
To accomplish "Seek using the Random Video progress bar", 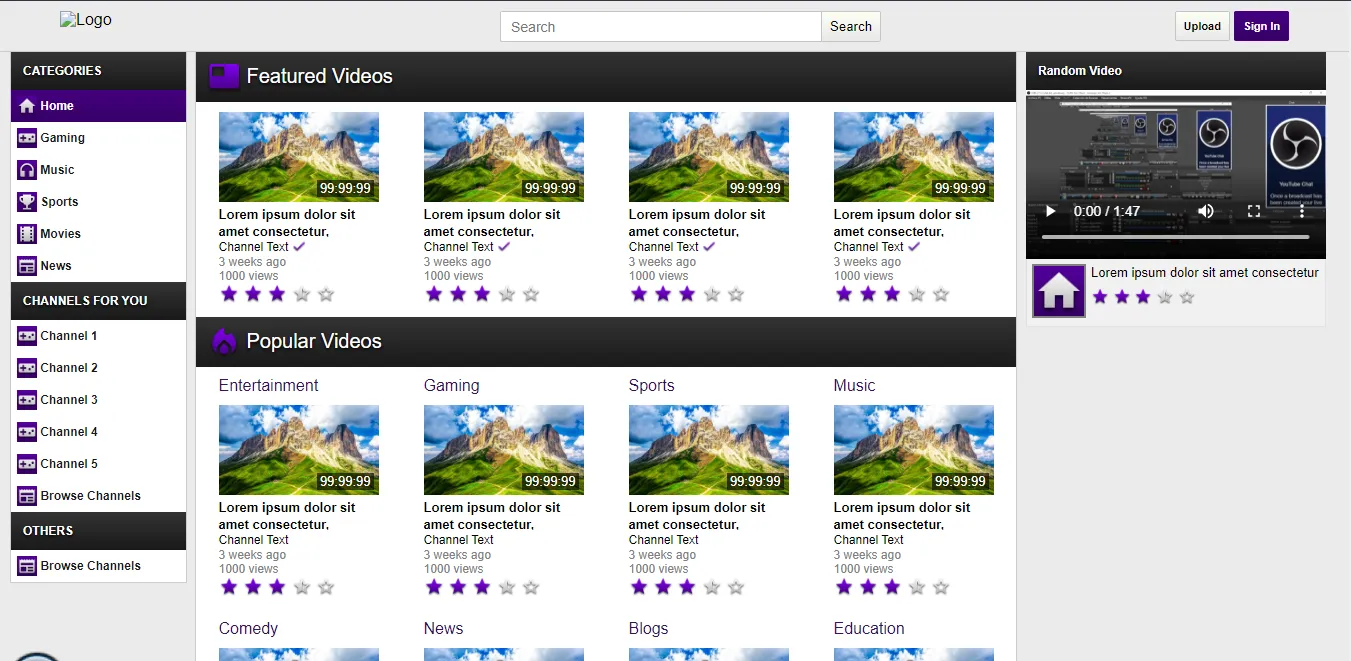I will pos(1175,237).
